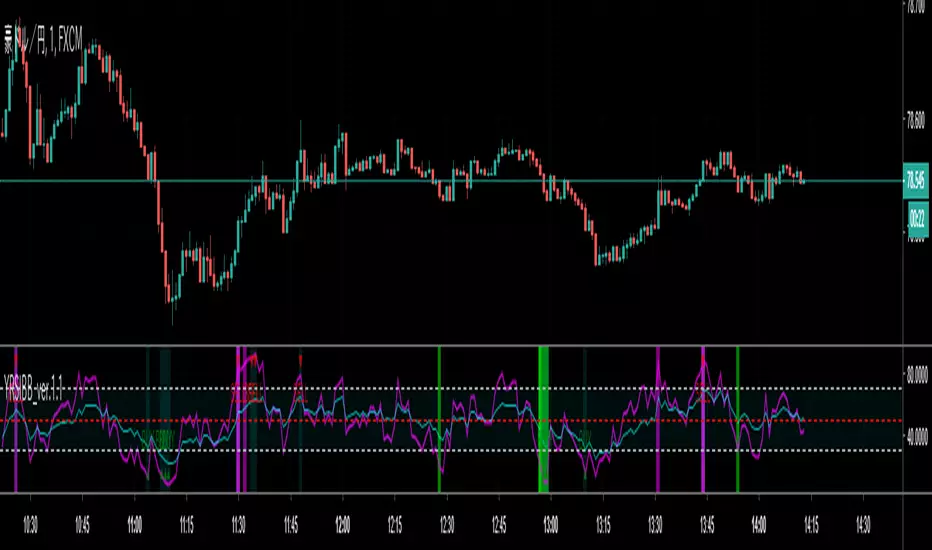The height and width of the screenshot is (550, 932).
Task: Select the purple signal line right after 13:30
Action: tap(658, 420)
